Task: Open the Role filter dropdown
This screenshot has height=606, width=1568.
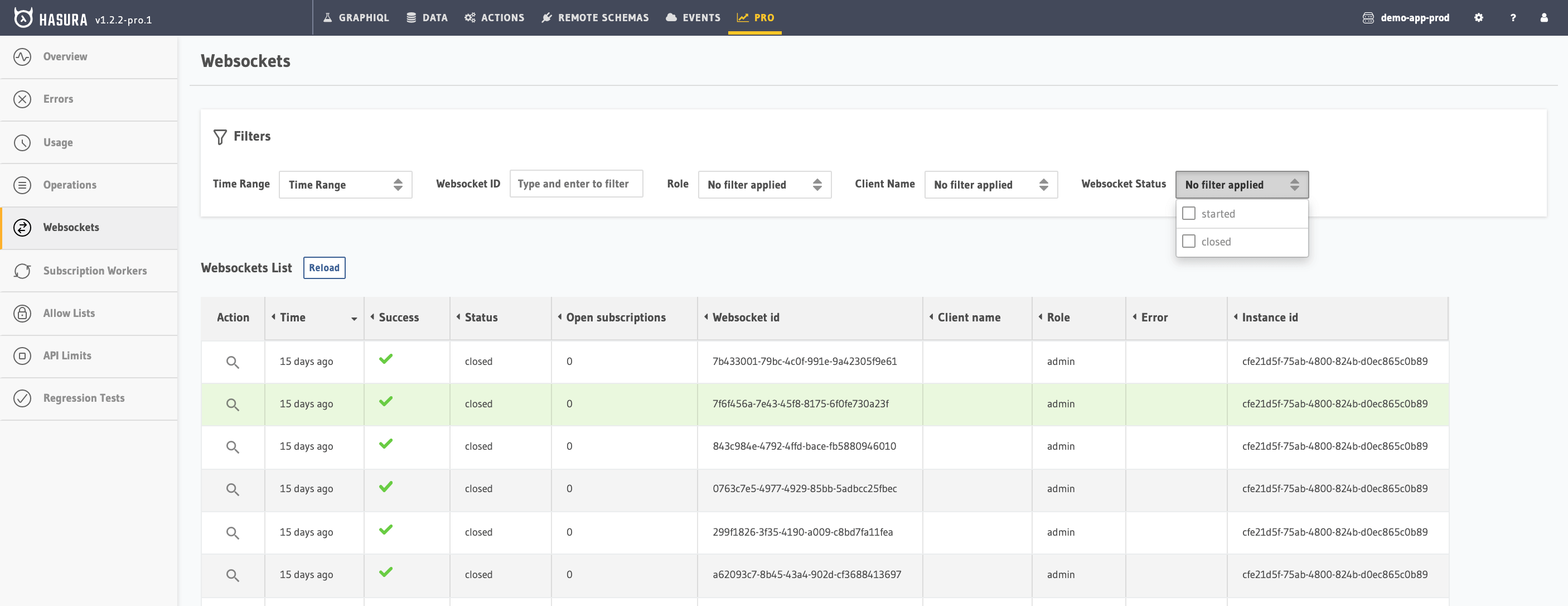Action: pyautogui.click(x=764, y=185)
